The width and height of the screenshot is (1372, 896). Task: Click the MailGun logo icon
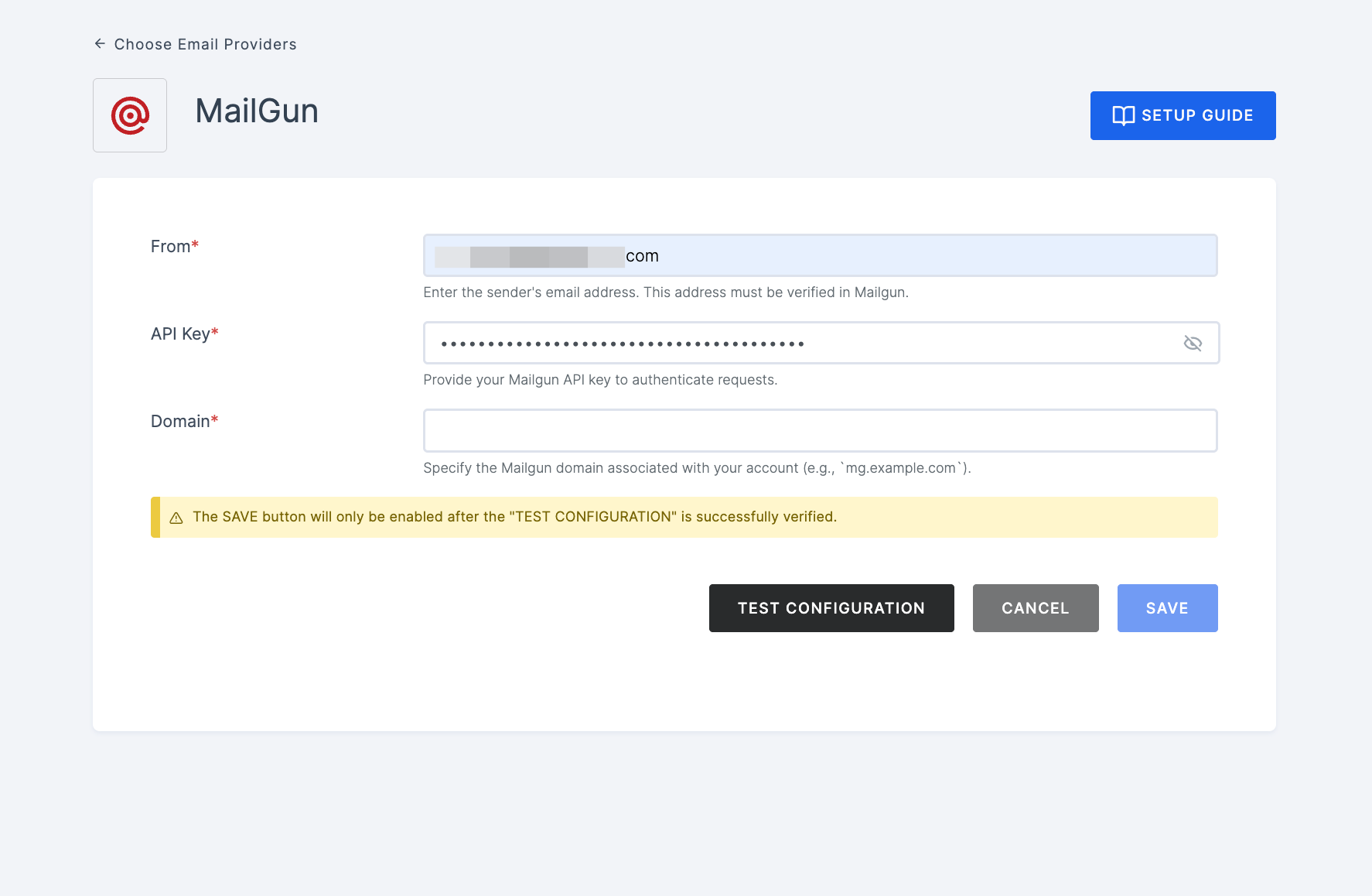[x=130, y=115]
